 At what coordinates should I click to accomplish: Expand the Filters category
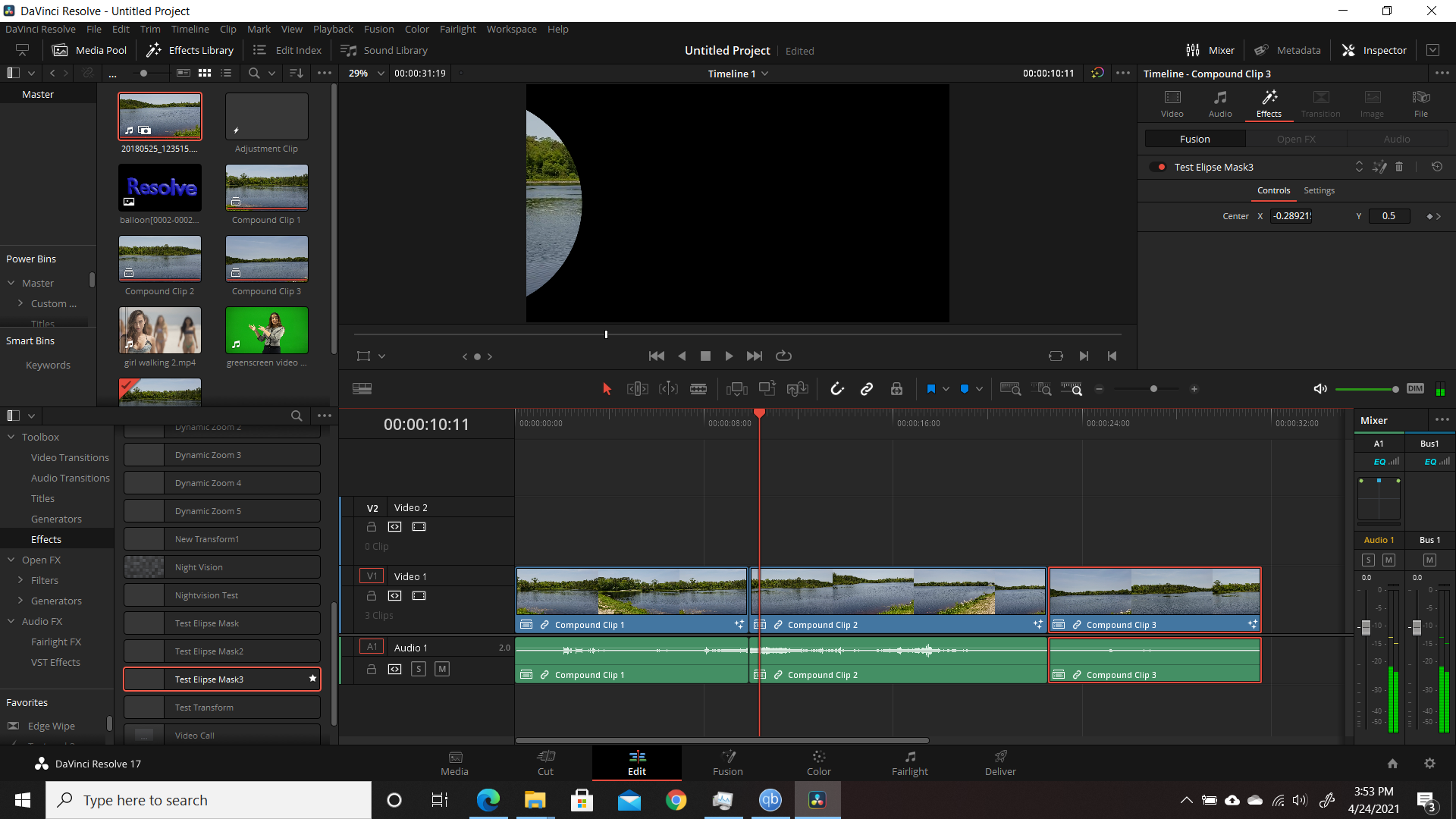(x=20, y=581)
